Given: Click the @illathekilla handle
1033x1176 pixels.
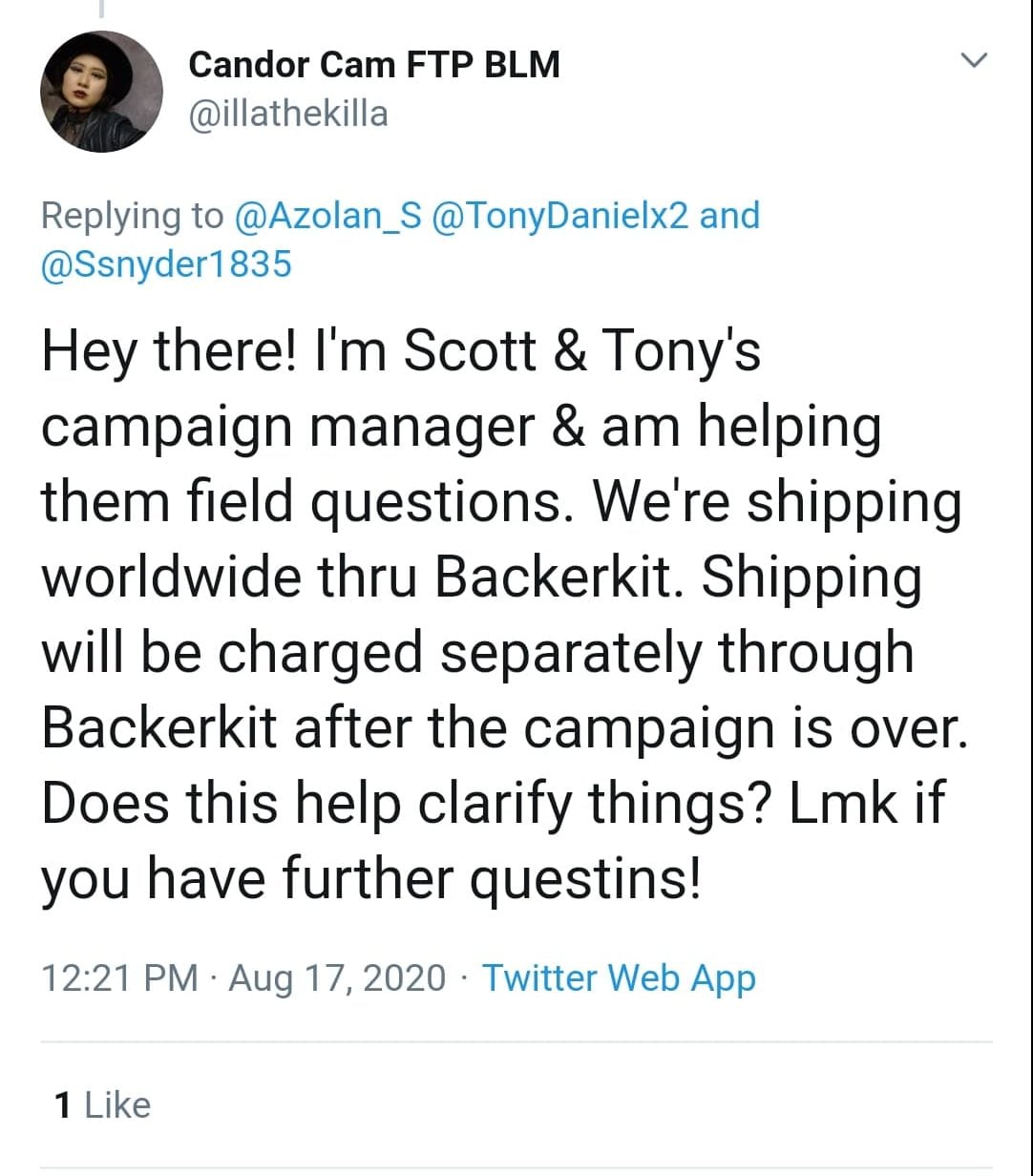Looking at the screenshot, I should point(288,115).
